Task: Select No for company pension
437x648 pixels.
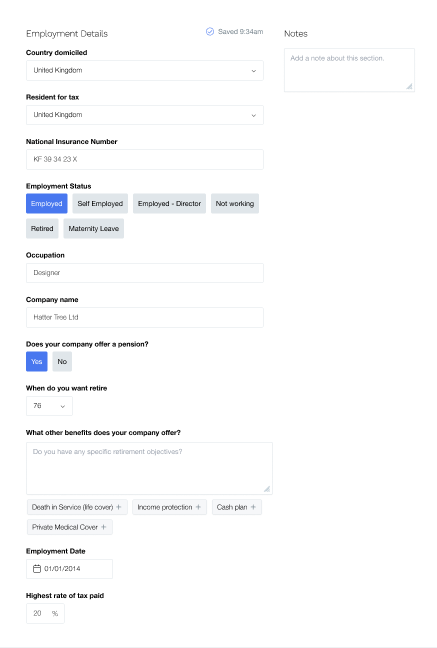Action: coord(62,362)
